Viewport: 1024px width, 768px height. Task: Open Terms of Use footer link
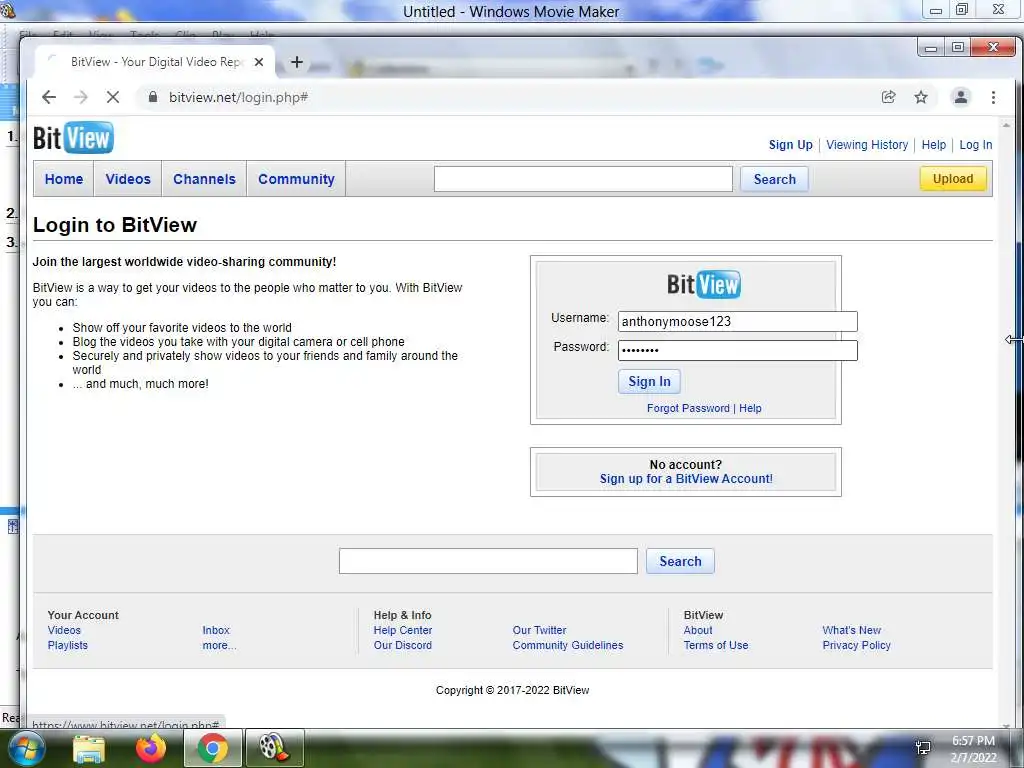click(x=716, y=645)
